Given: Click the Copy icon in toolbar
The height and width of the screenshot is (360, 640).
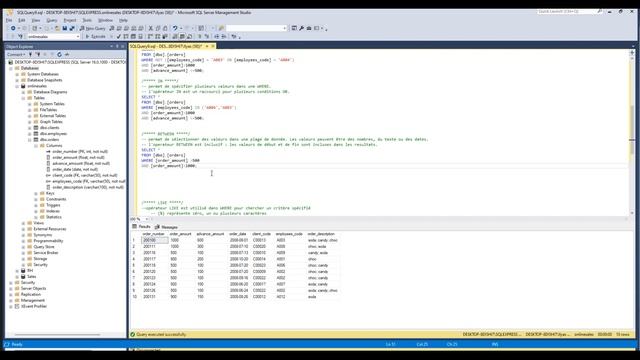Looking at the screenshot, I should [158, 28].
